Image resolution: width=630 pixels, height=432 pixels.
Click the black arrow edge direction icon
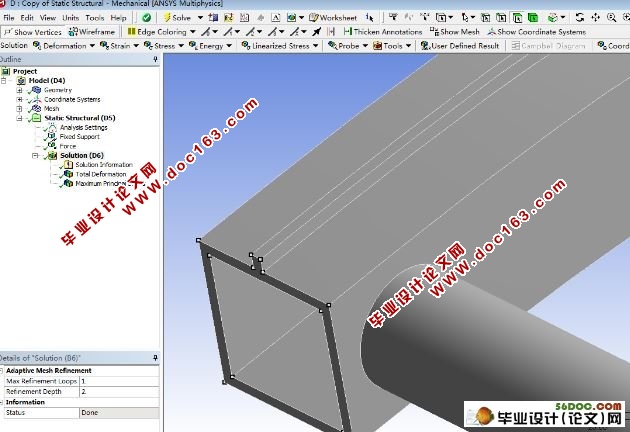tap(317, 32)
